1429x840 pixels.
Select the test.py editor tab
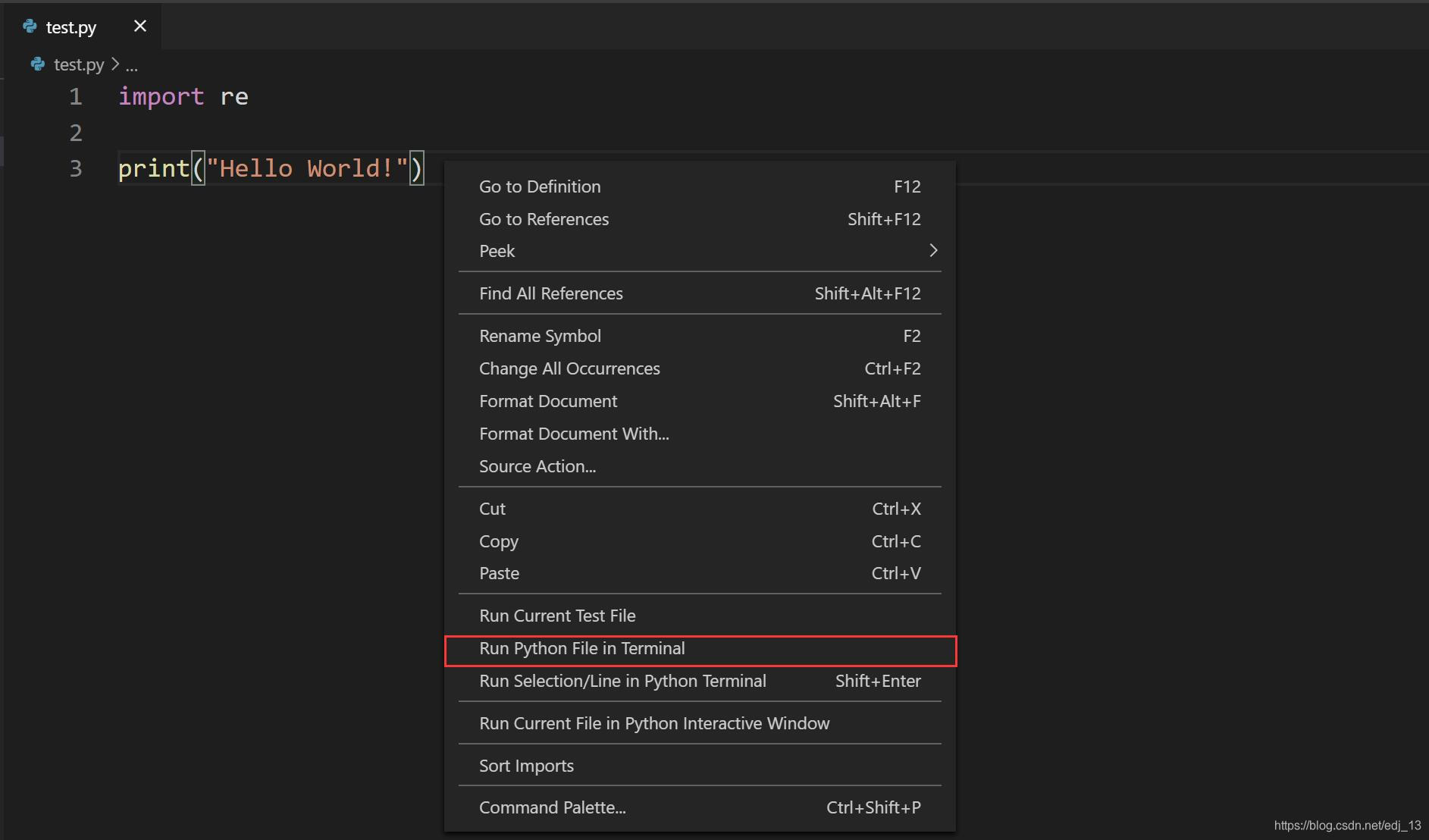[x=71, y=27]
